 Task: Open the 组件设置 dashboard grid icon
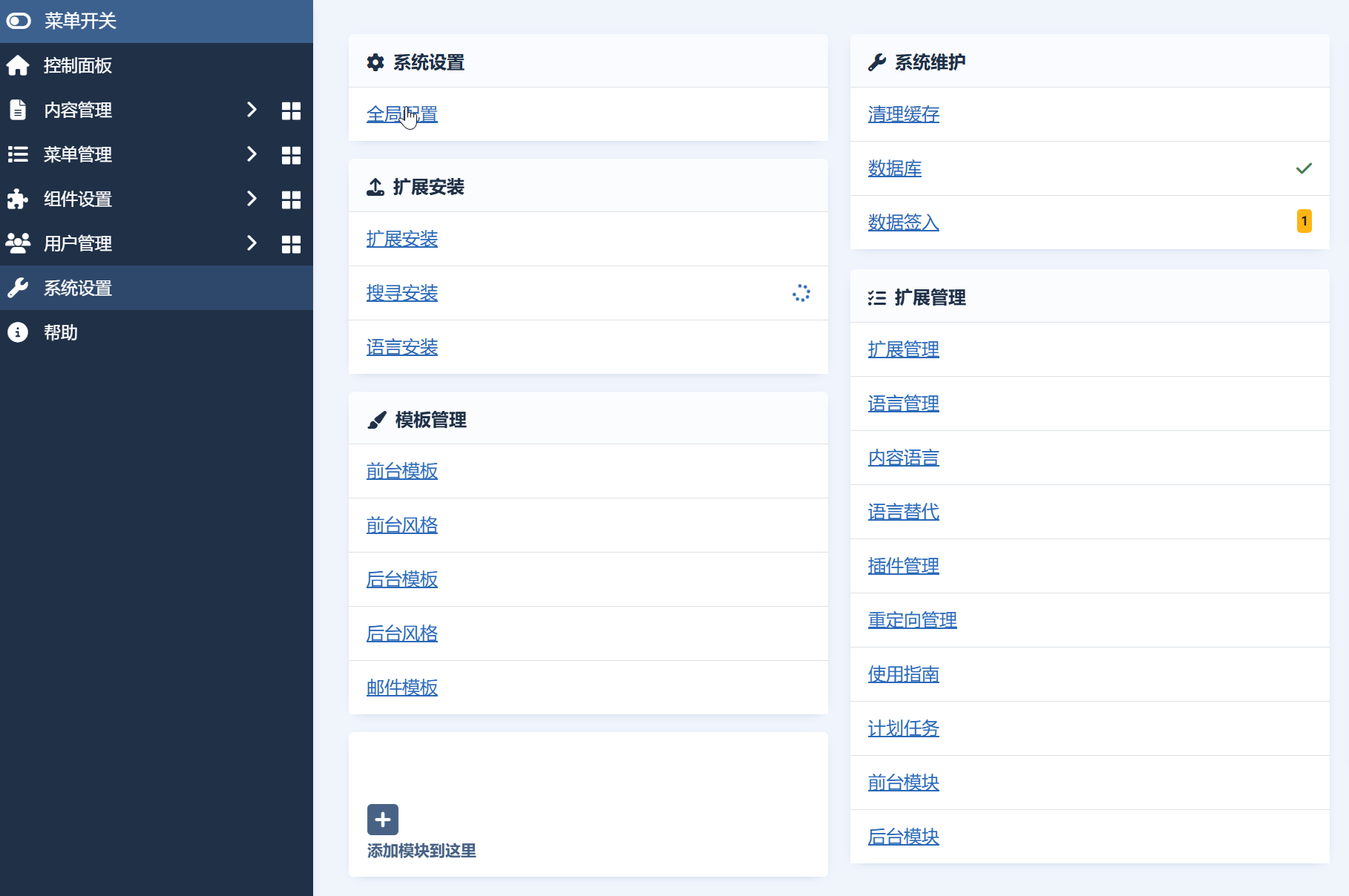(x=291, y=200)
